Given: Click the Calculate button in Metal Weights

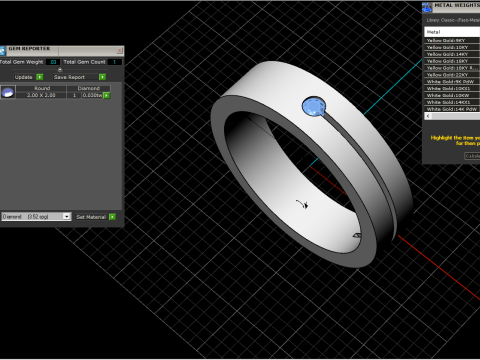Looking at the screenshot, I should point(472,156).
